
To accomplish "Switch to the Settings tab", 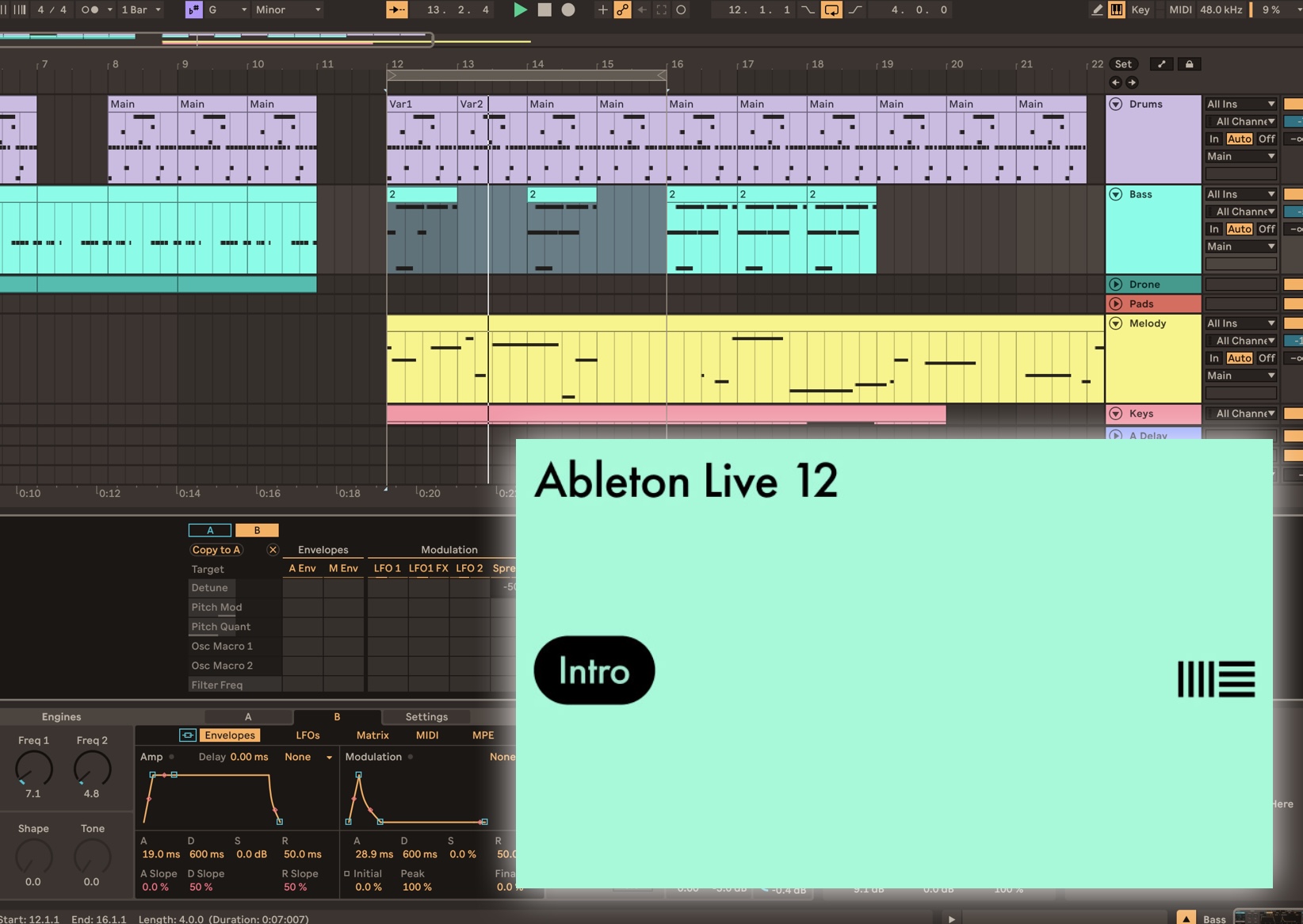I will click(x=426, y=716).
